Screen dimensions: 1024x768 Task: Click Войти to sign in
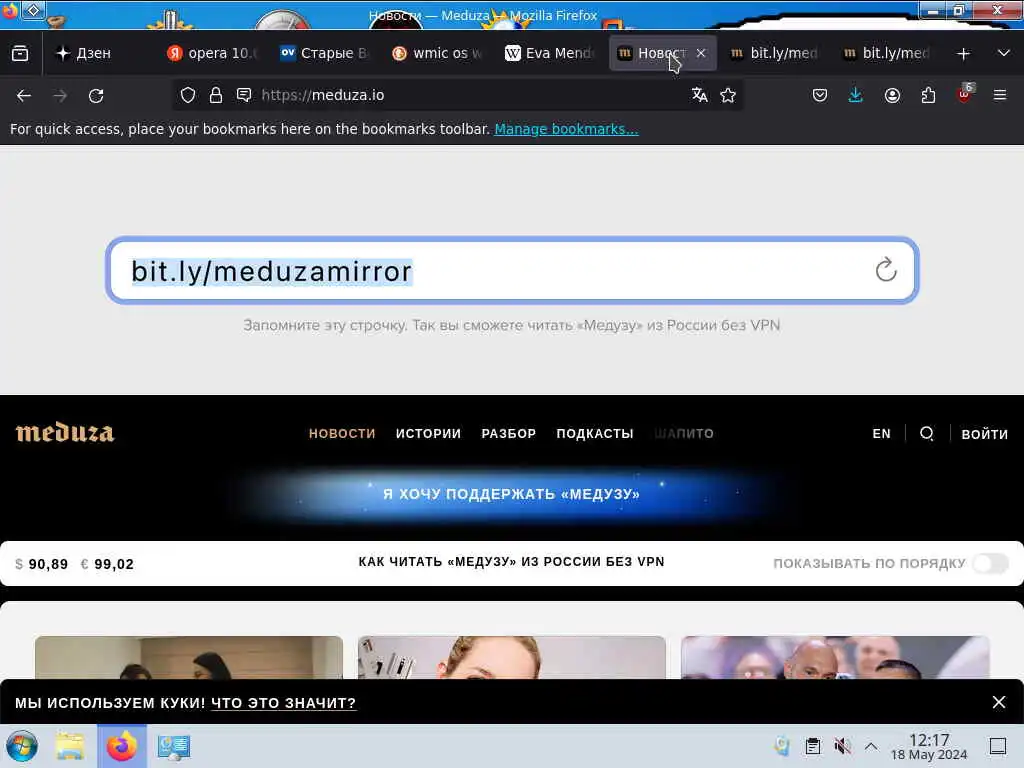coord(984,434)
